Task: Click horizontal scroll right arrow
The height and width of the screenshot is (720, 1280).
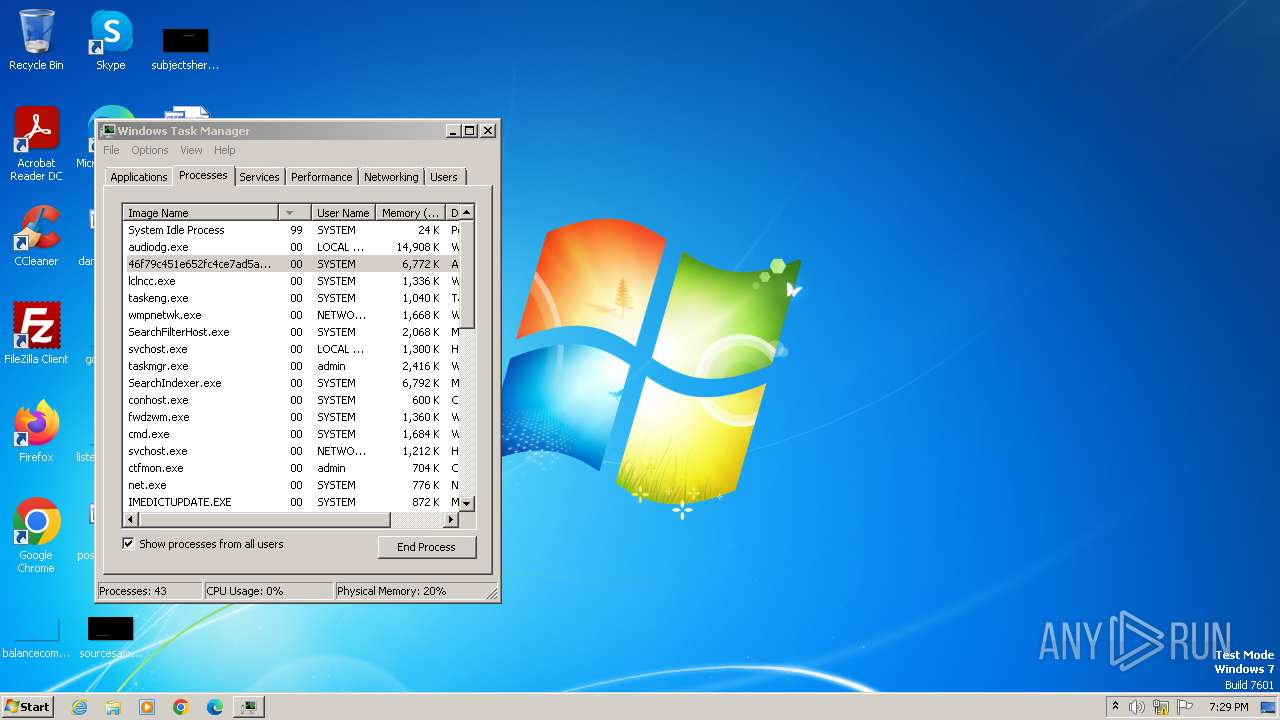Action: tap(451, 520)
